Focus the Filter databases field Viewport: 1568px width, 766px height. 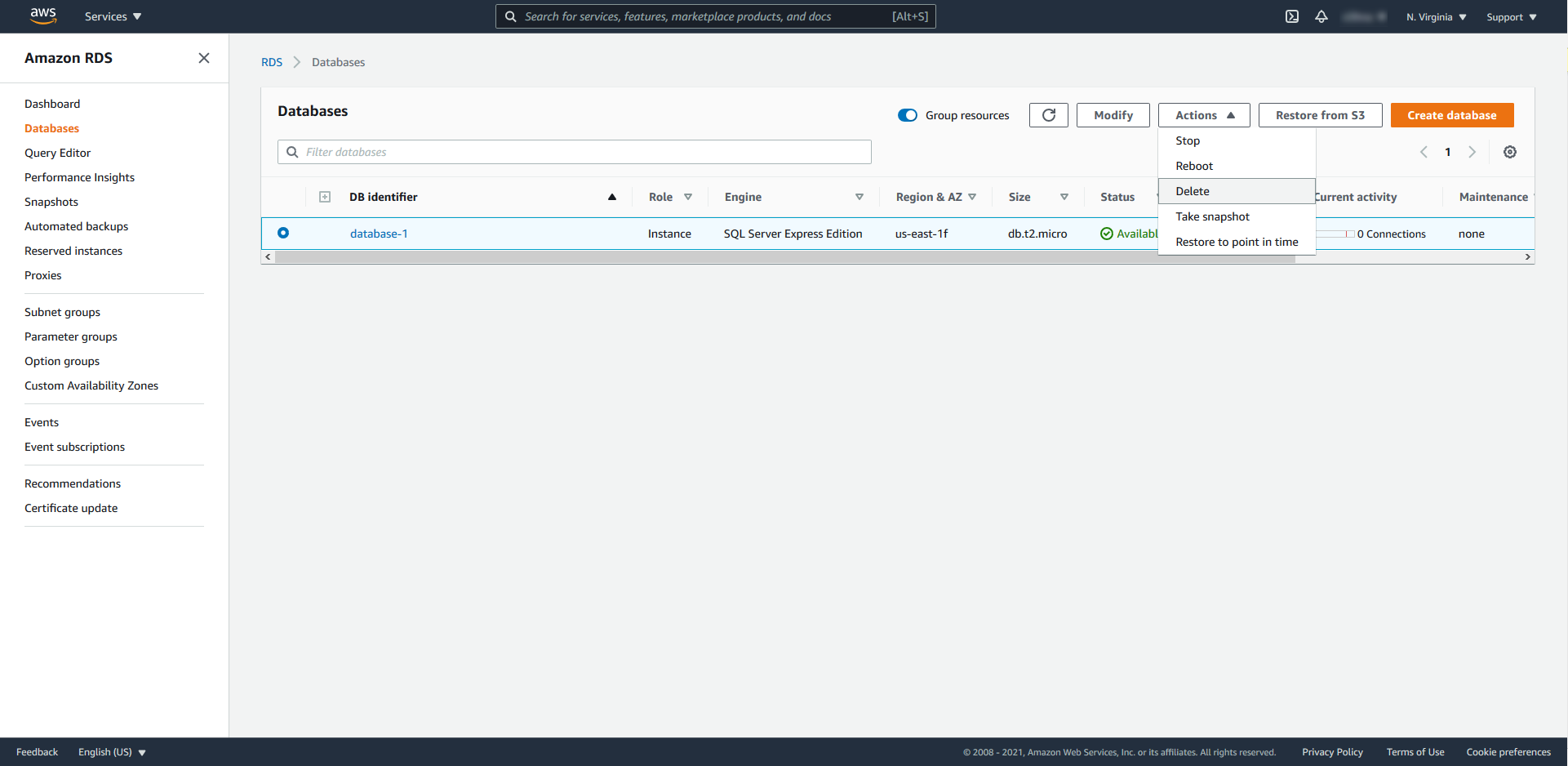tap(575, 152)
